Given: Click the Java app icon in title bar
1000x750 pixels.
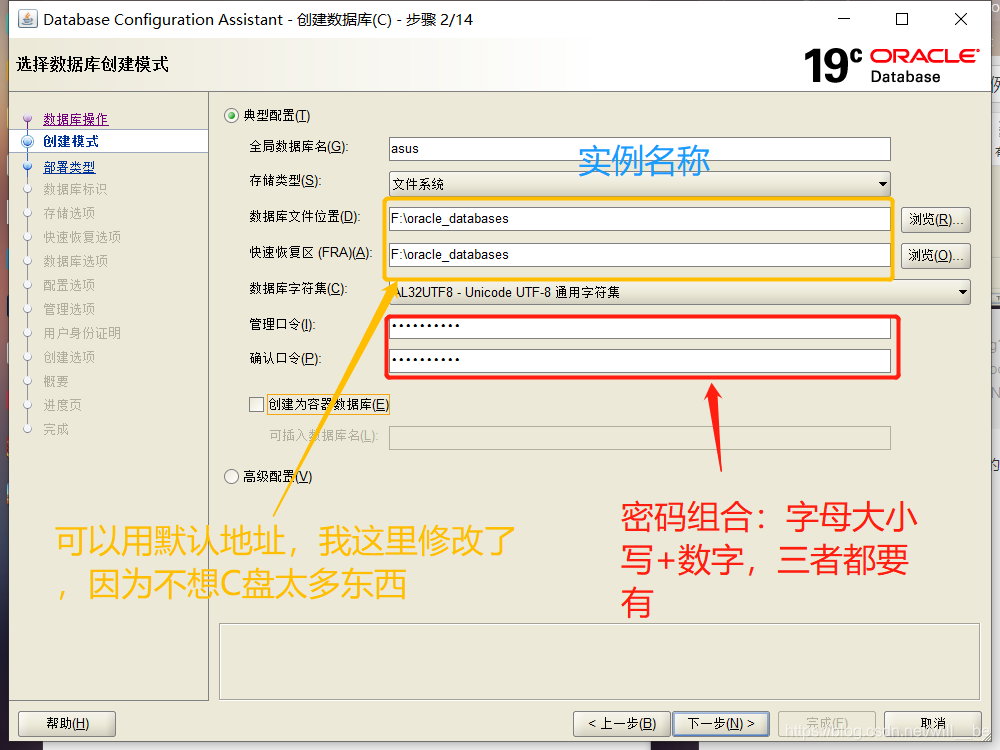Looking at the screenshot, I should coord(27,19).
